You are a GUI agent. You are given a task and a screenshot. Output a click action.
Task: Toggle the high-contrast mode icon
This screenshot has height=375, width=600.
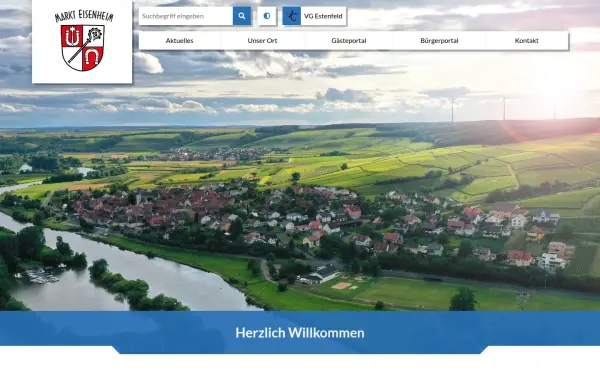pyautogui.click(x=267, y=16)
